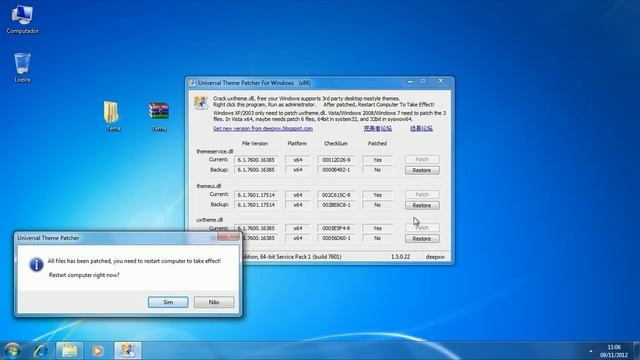Click 'Restart computer right now?' text

click(x=84, y=275)
